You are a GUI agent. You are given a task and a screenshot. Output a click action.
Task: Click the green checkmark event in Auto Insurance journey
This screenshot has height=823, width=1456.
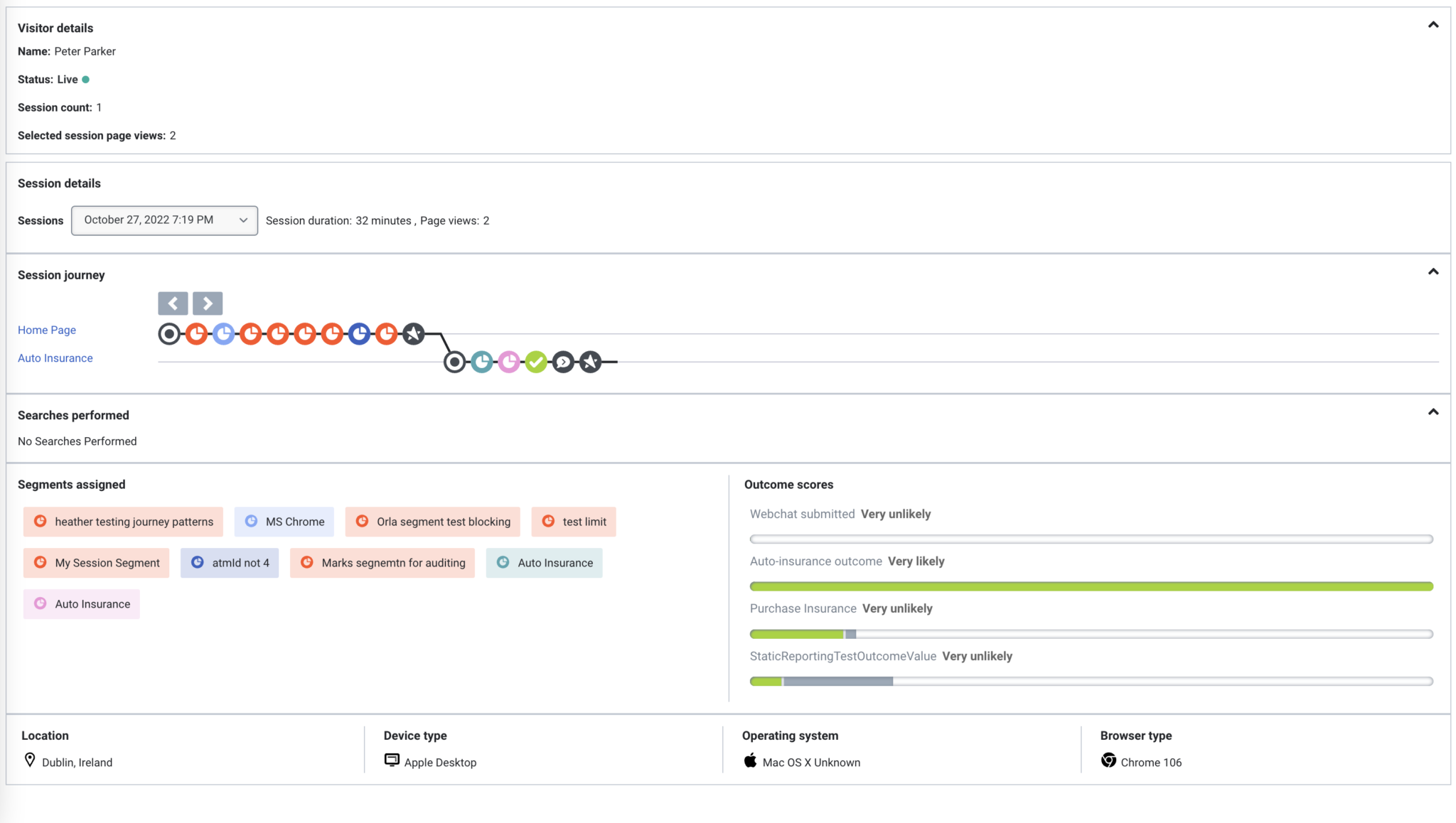pyautogui.click(x=537, y=362)
